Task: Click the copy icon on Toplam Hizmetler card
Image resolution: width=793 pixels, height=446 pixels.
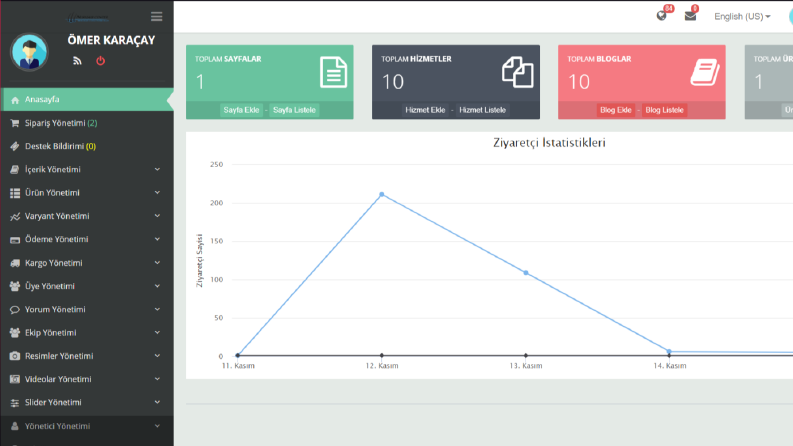Action: pos(517,72)
